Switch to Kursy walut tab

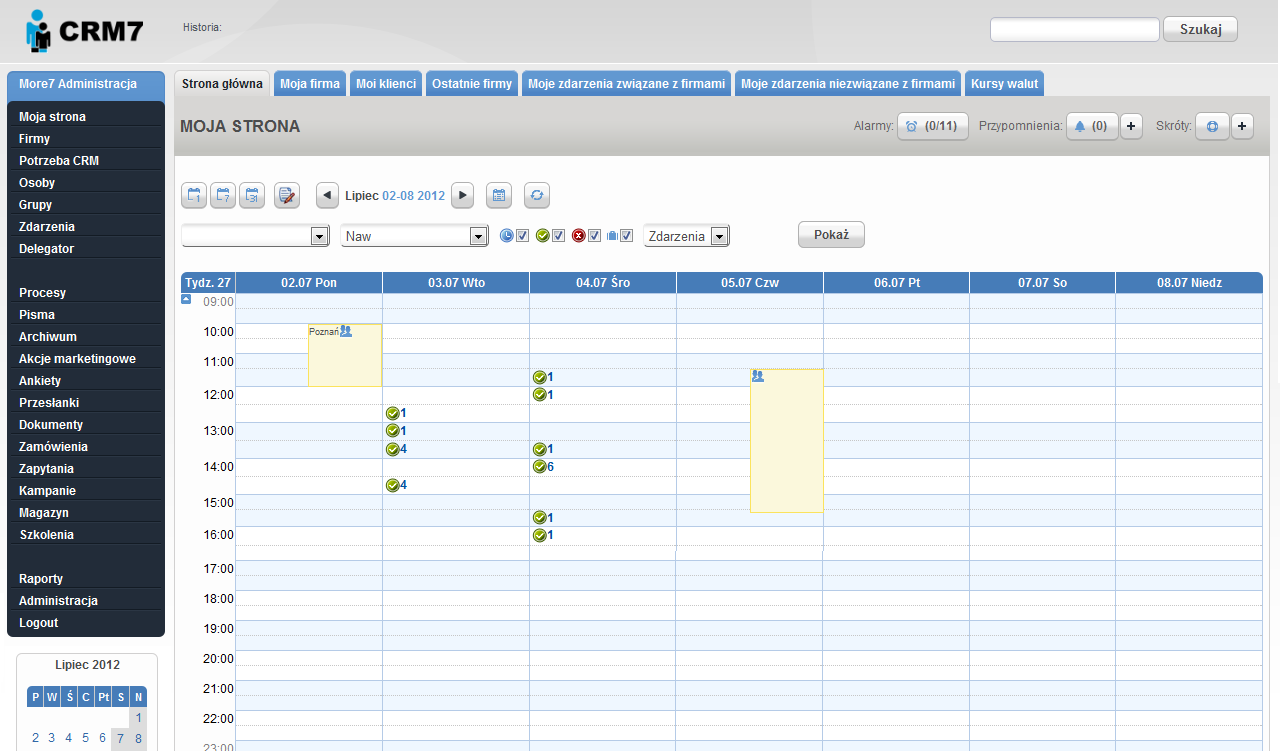coord(1005,84)
